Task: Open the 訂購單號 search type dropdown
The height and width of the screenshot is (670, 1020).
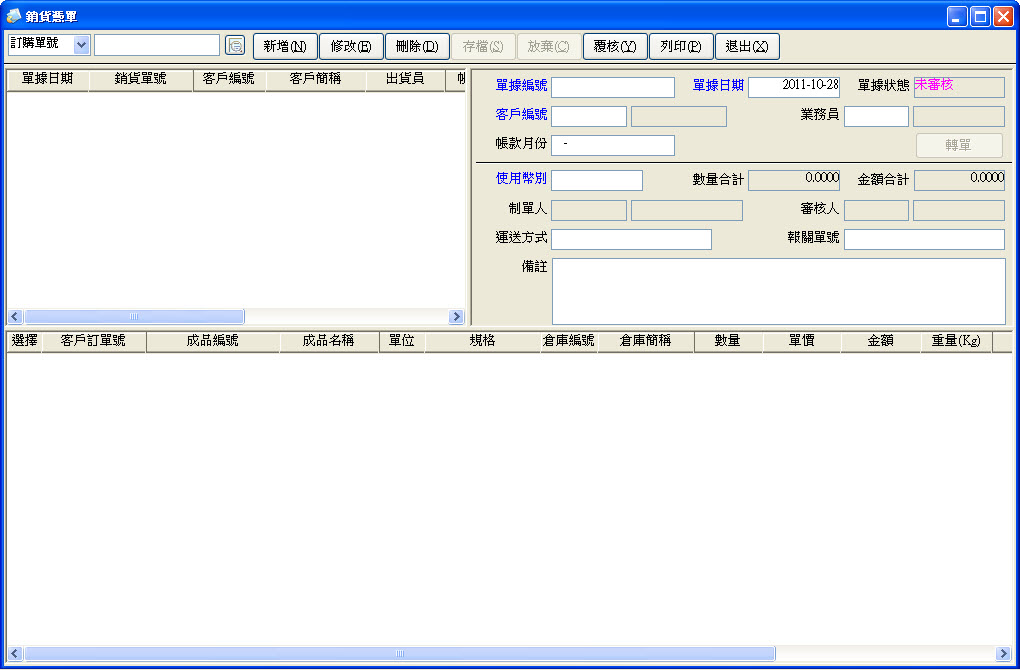Action: 81,45
